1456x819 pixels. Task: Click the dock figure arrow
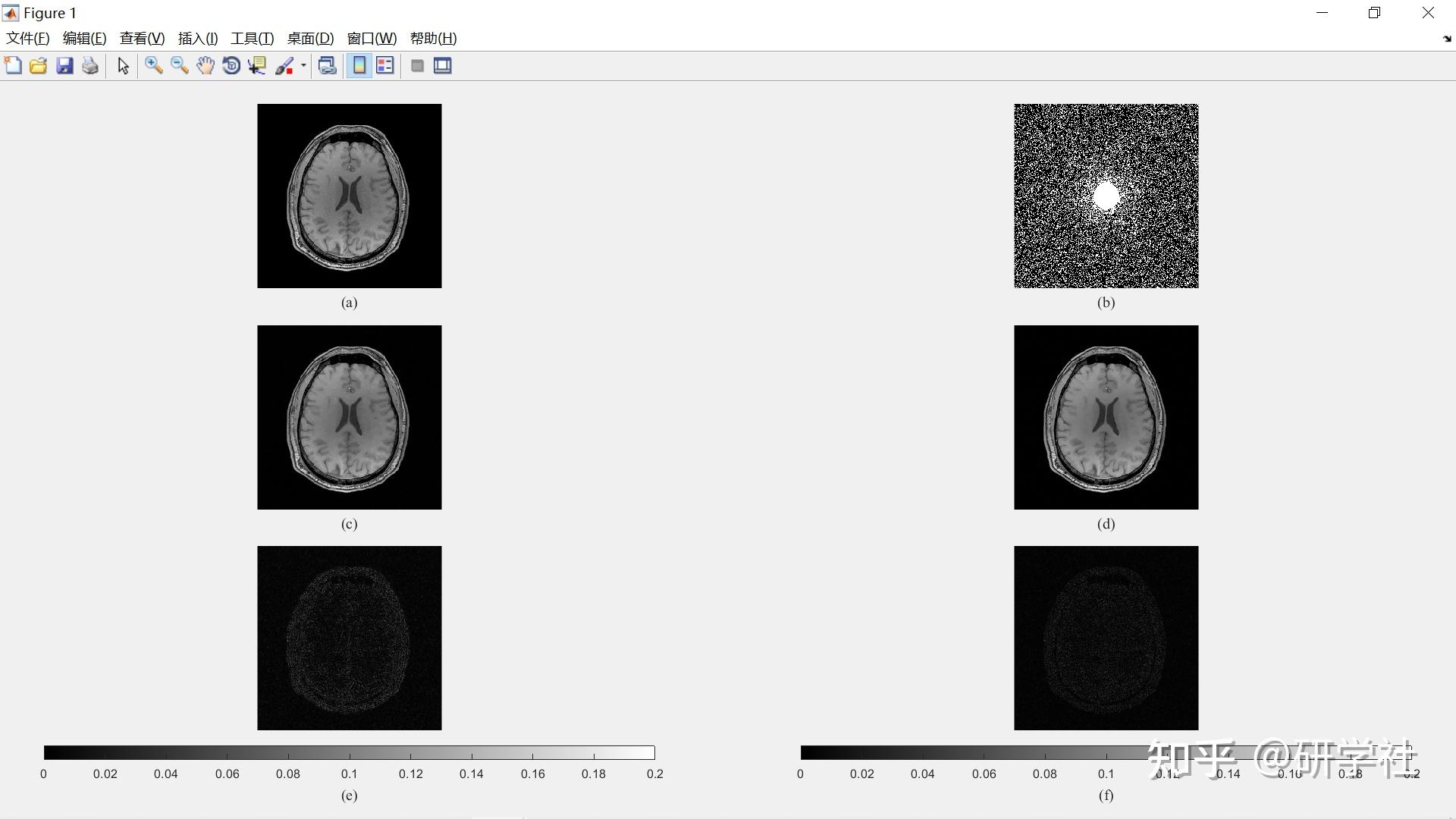pyautogui.click(x=1446, y=39)
